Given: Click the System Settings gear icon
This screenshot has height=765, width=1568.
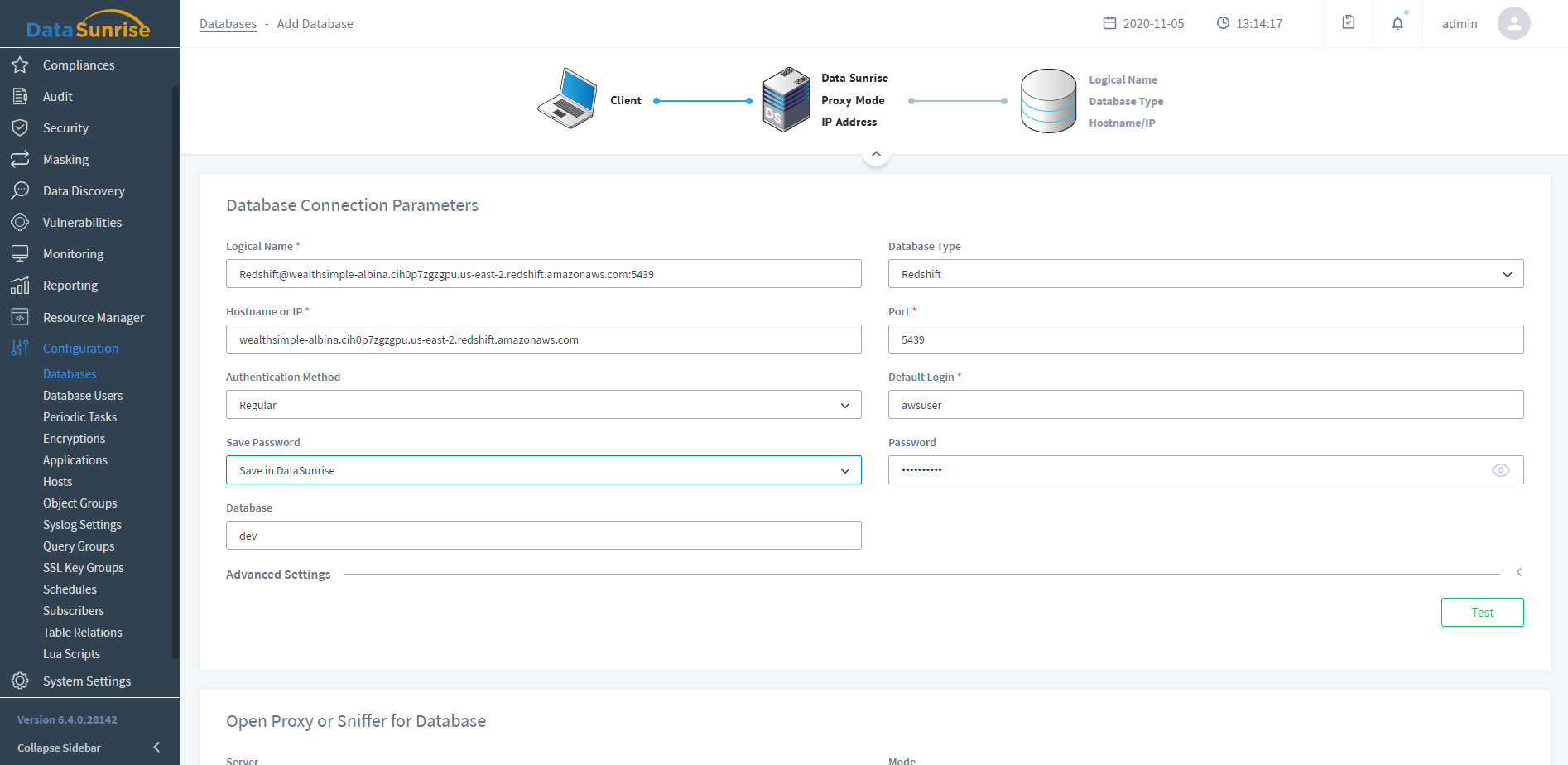Looking at the screenshot, I should pyautogui.click(x=20, y=681).
